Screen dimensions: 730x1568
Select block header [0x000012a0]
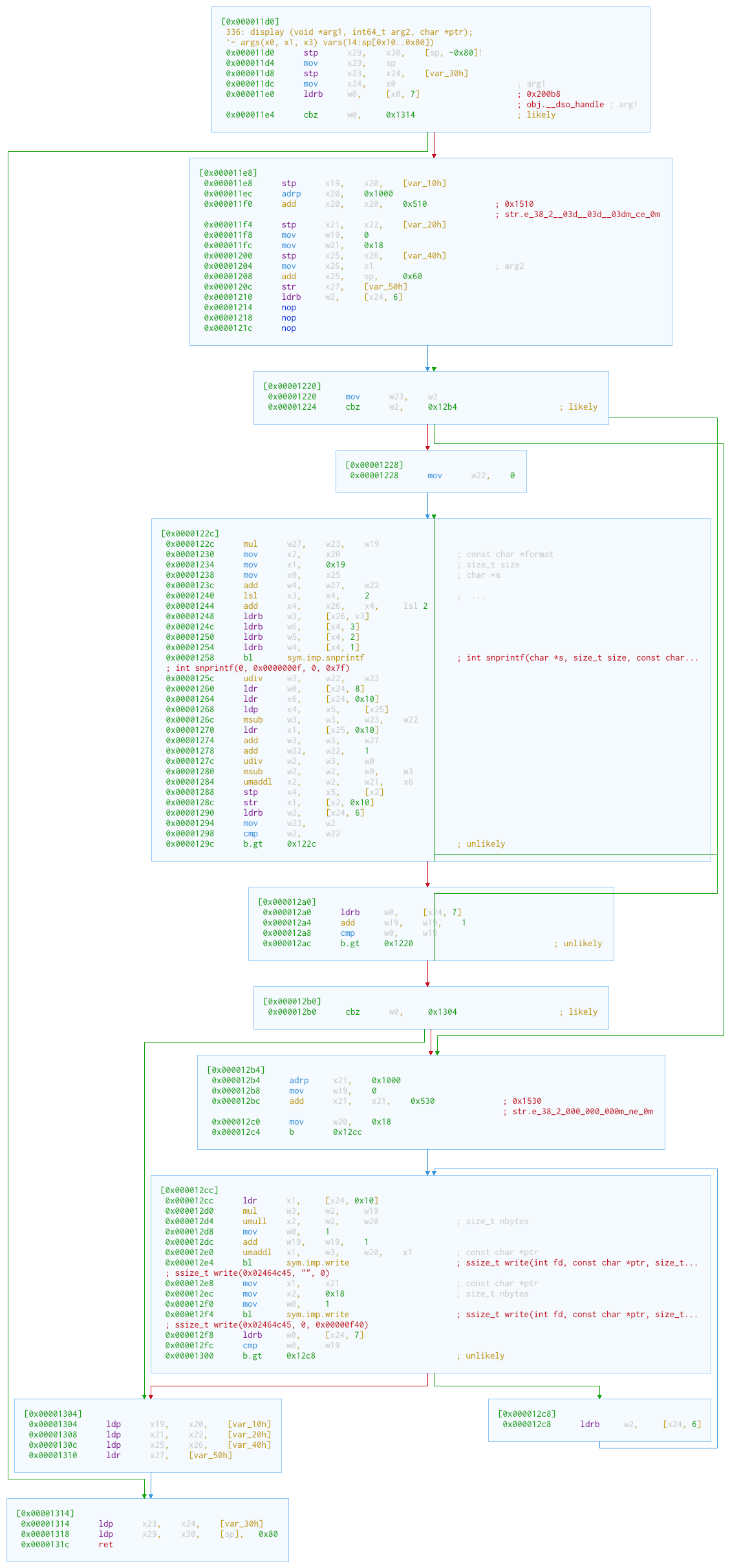tap(287, 902)
